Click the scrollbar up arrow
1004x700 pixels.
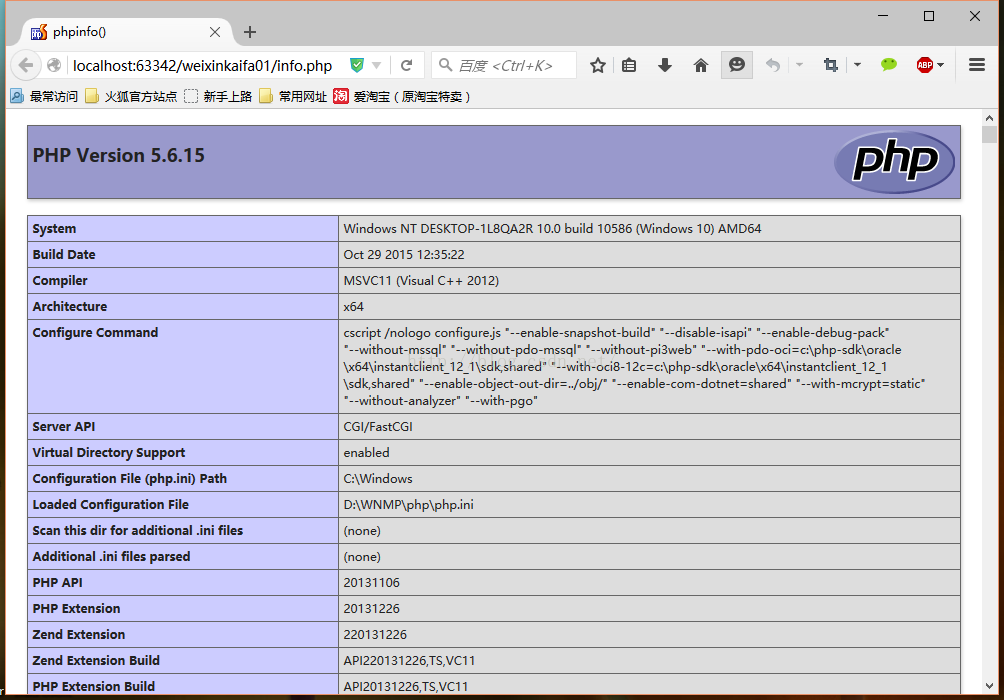pyautogui.click(x=989, y=118)
